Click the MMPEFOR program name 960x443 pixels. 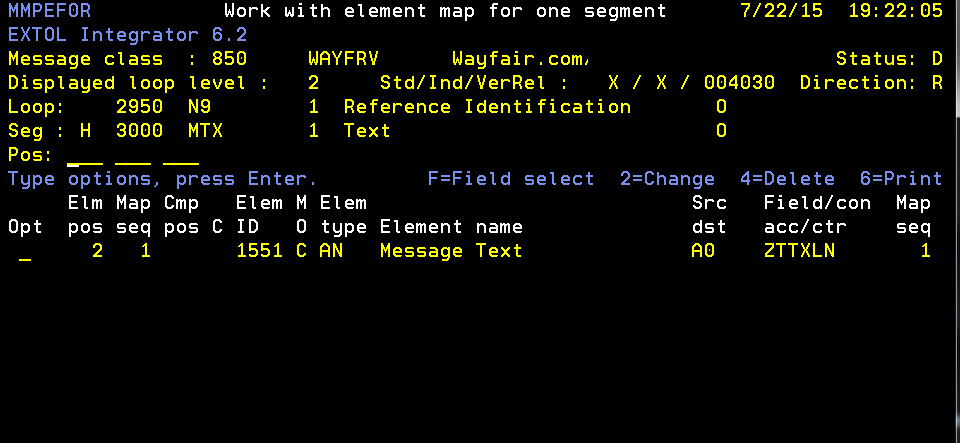pyautogui.click(x=50, y=11)
